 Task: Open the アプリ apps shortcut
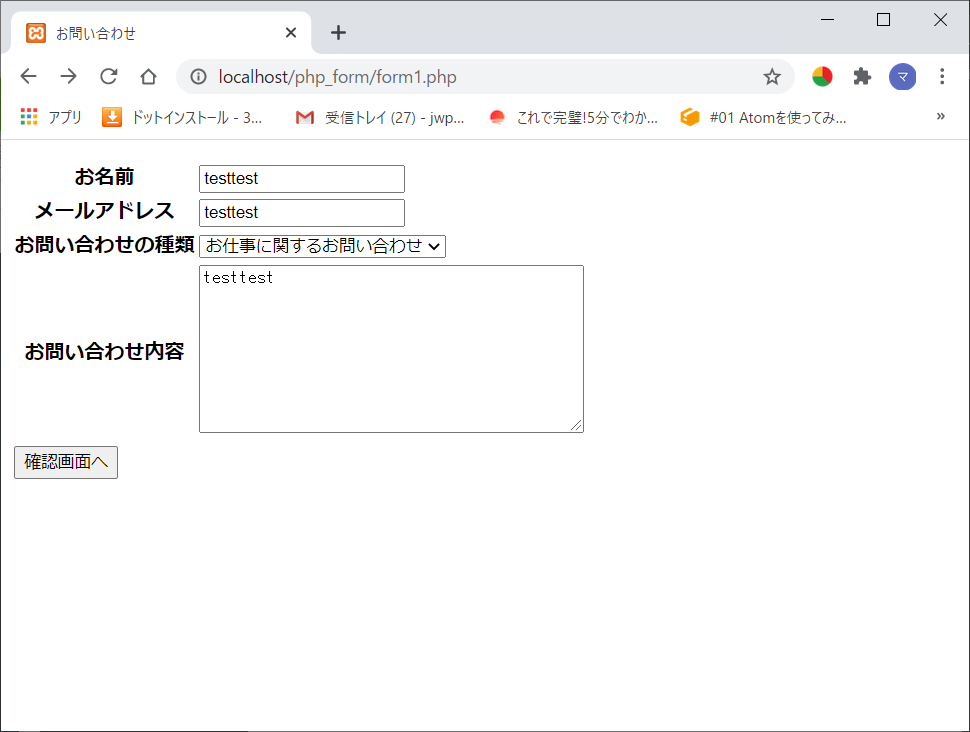tap(51, 117)
